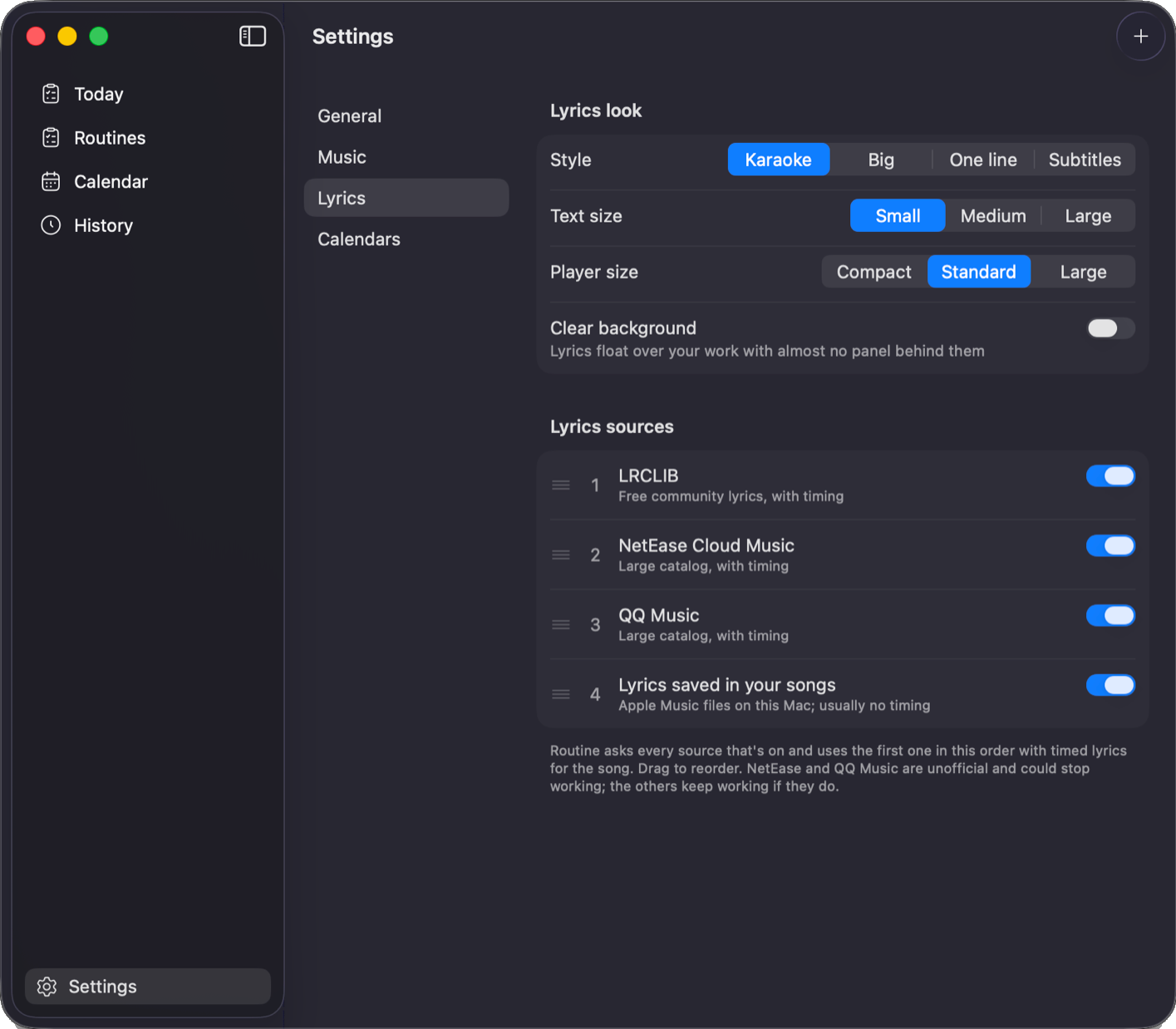Pick the One line style
The width and height of the screenshot is (1176, 1029).
(983, 160)
